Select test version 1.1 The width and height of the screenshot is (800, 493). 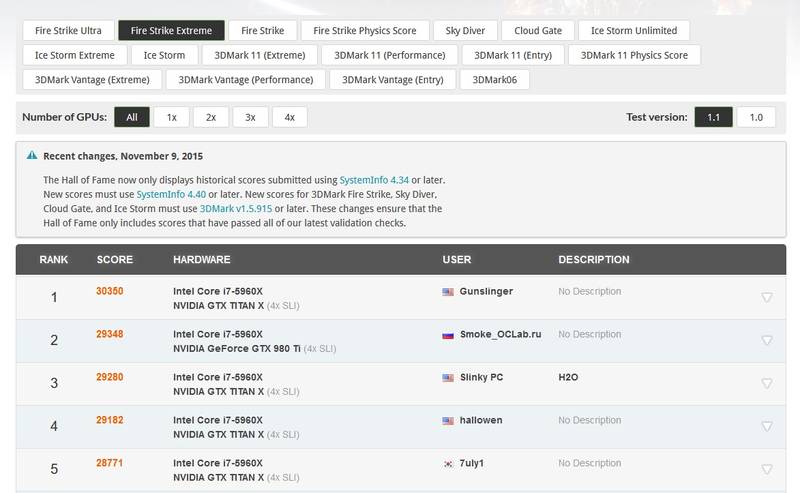click(x=713, y=117)
